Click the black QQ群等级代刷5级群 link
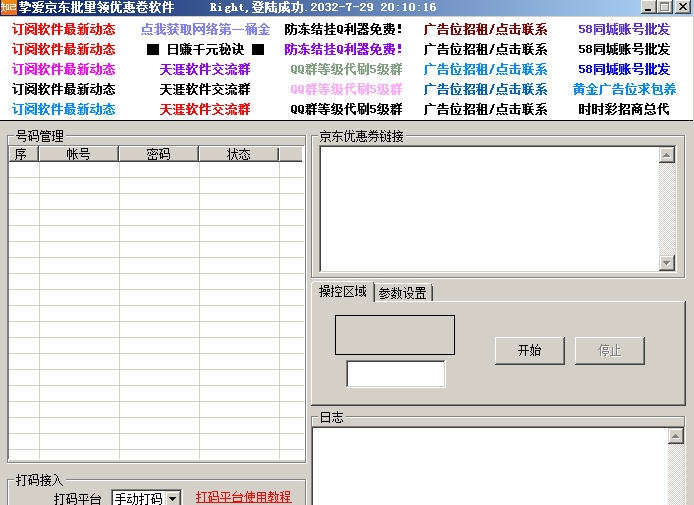Viewport: 694px width, 505px height. (x=346, y=109)
